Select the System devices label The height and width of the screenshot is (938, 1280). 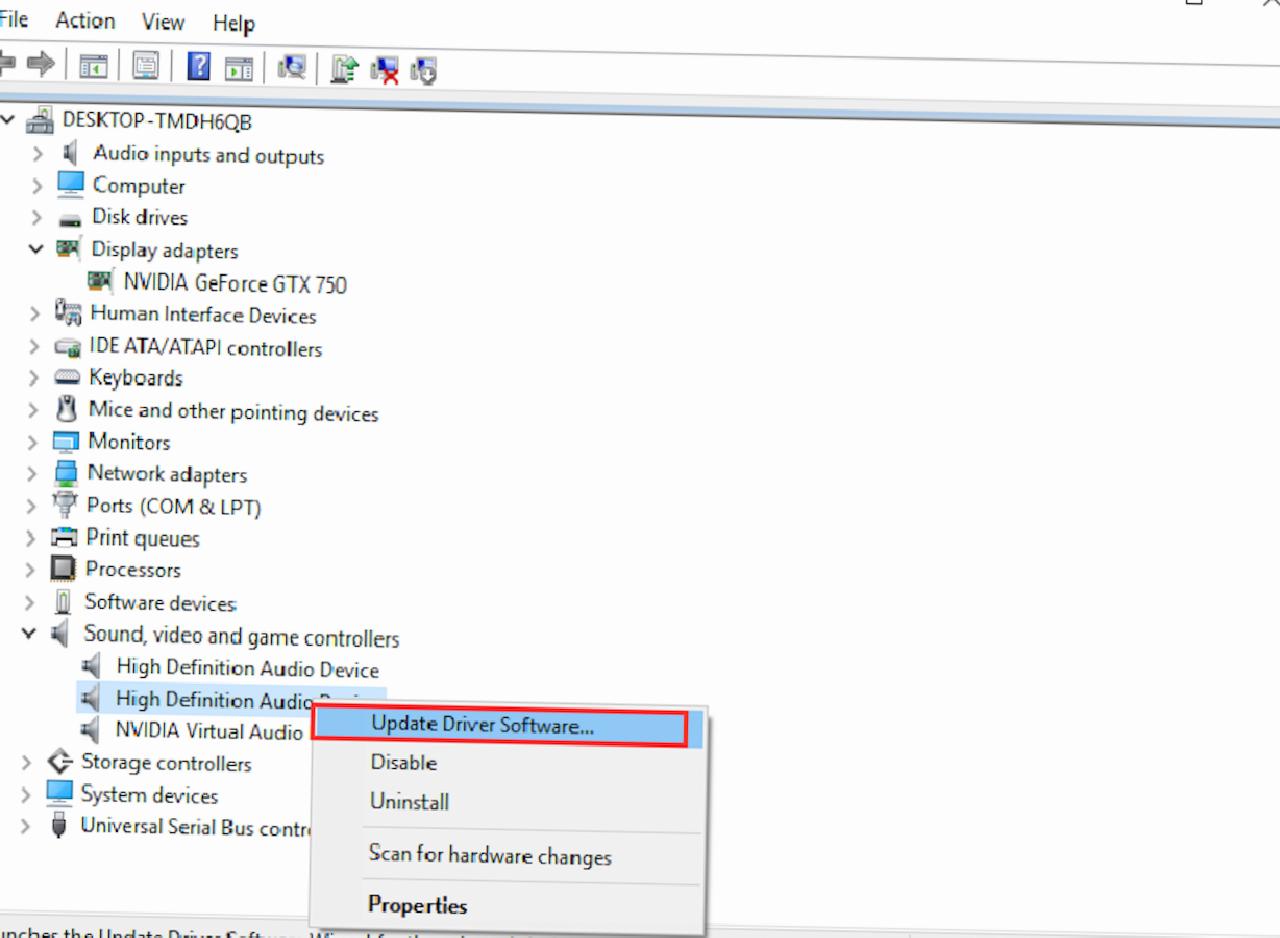[149, 795]
